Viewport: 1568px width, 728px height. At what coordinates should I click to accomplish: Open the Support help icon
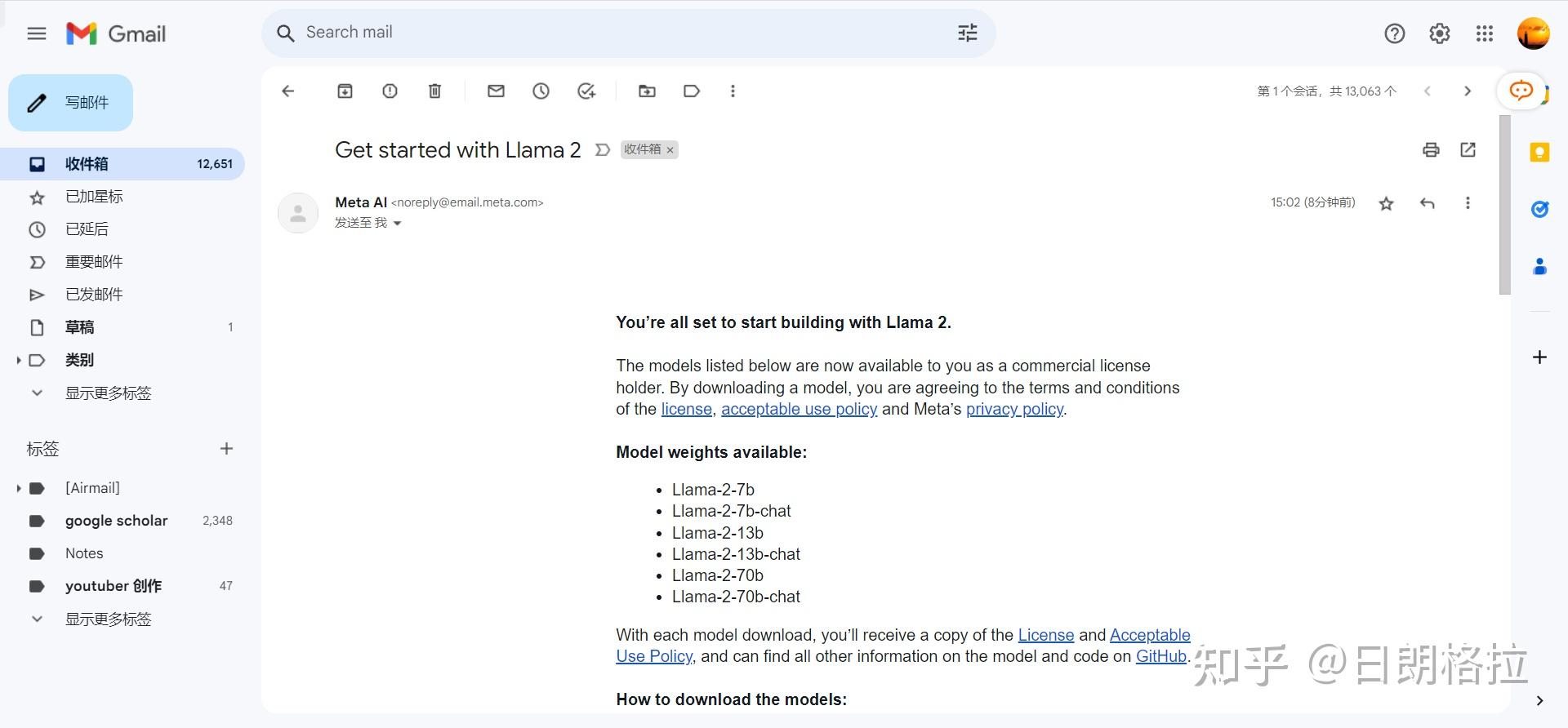click(1395, 33)
